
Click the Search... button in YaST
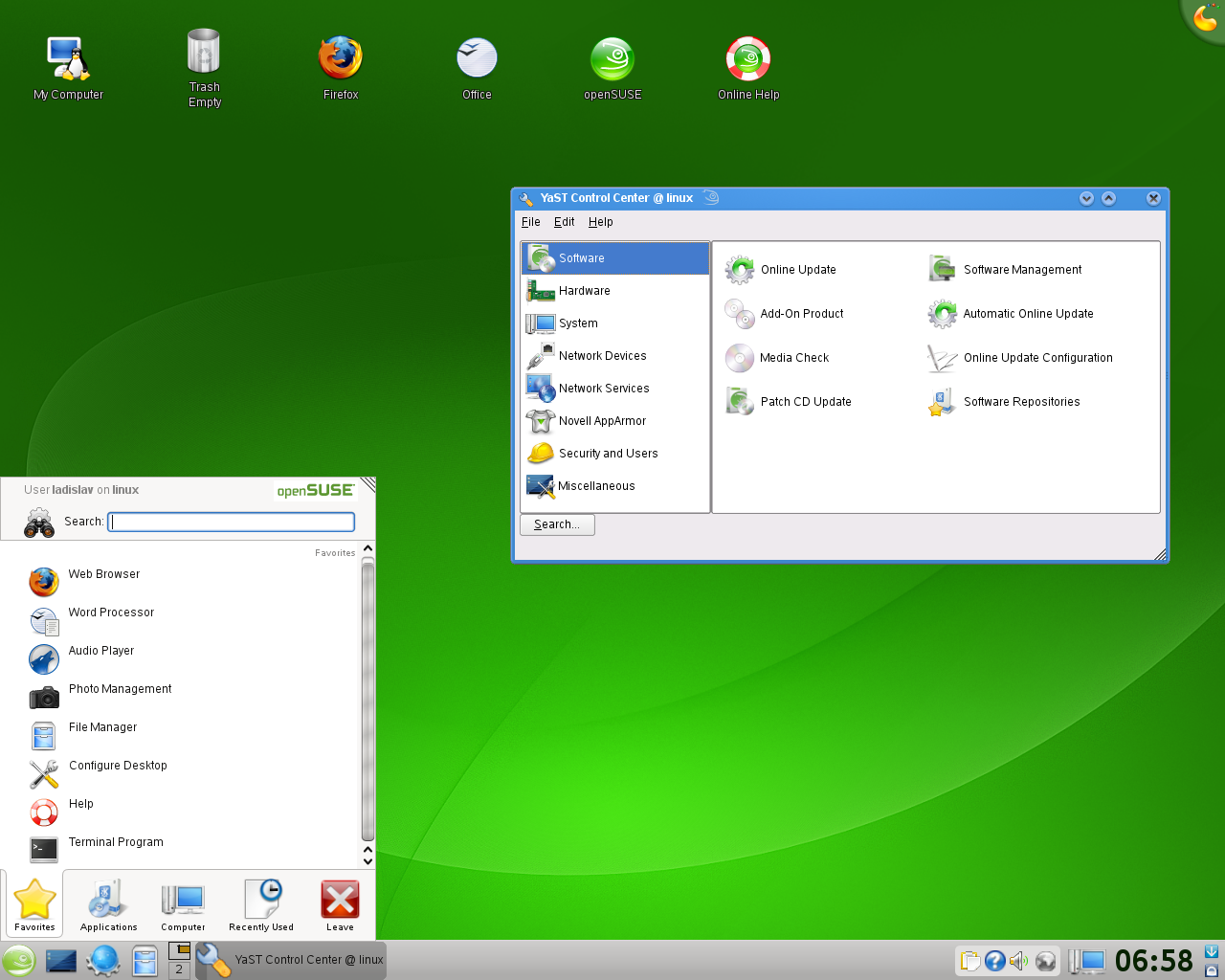point(557,524)
